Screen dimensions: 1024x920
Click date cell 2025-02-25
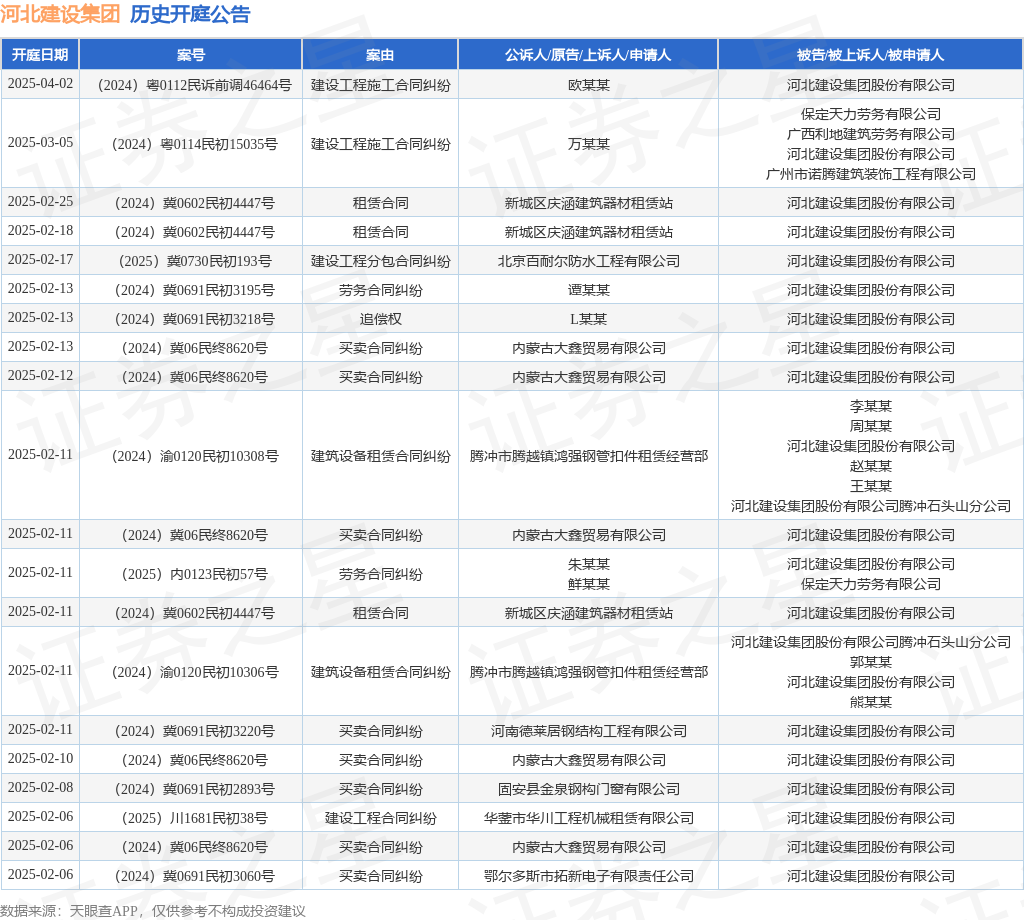40,202
